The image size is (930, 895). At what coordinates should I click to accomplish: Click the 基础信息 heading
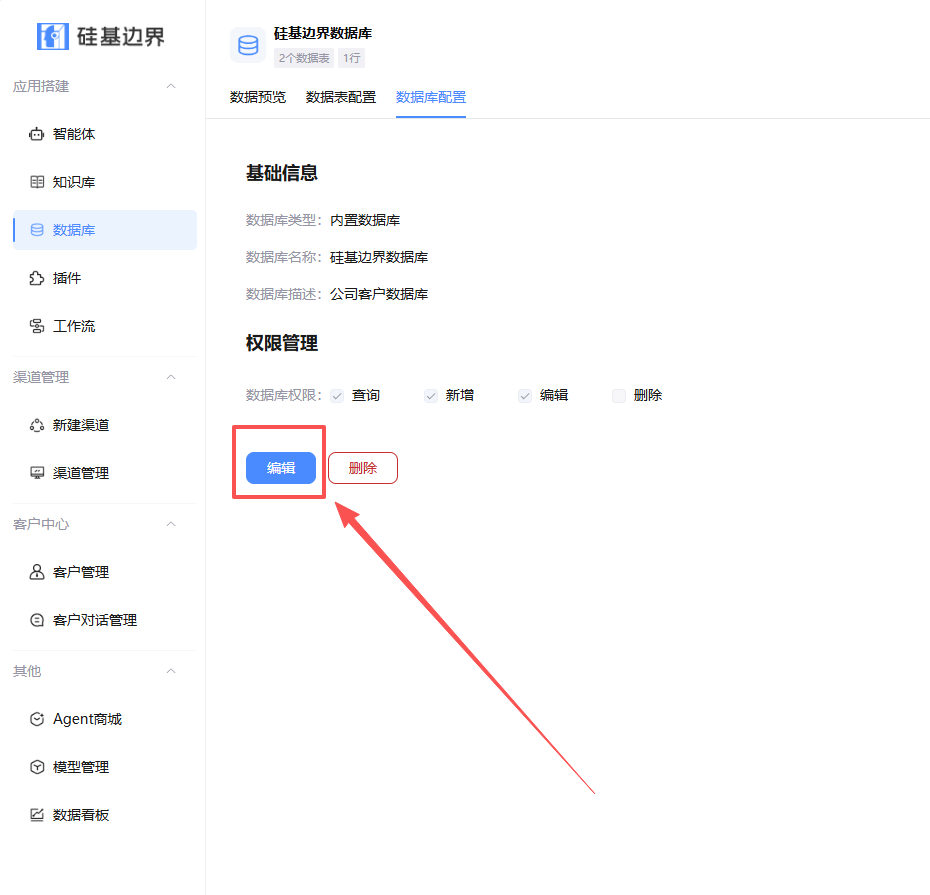point(282,173)
